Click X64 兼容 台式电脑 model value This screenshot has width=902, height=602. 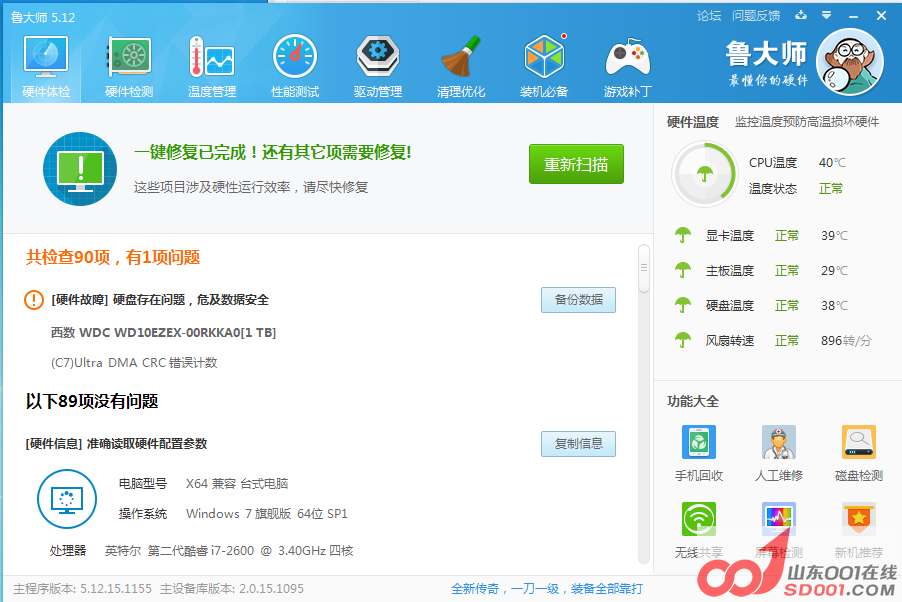point(237,483)
